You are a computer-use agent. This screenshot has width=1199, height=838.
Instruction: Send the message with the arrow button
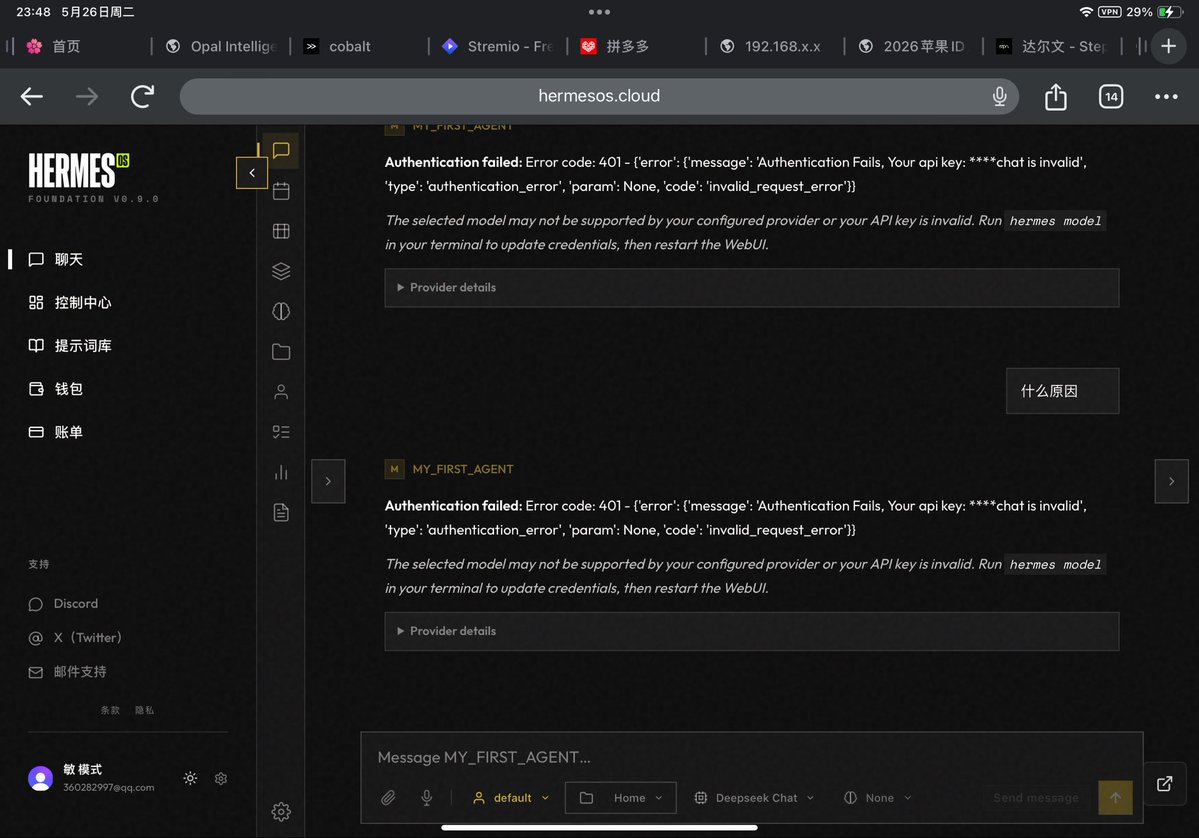[x=1115, y=797]
